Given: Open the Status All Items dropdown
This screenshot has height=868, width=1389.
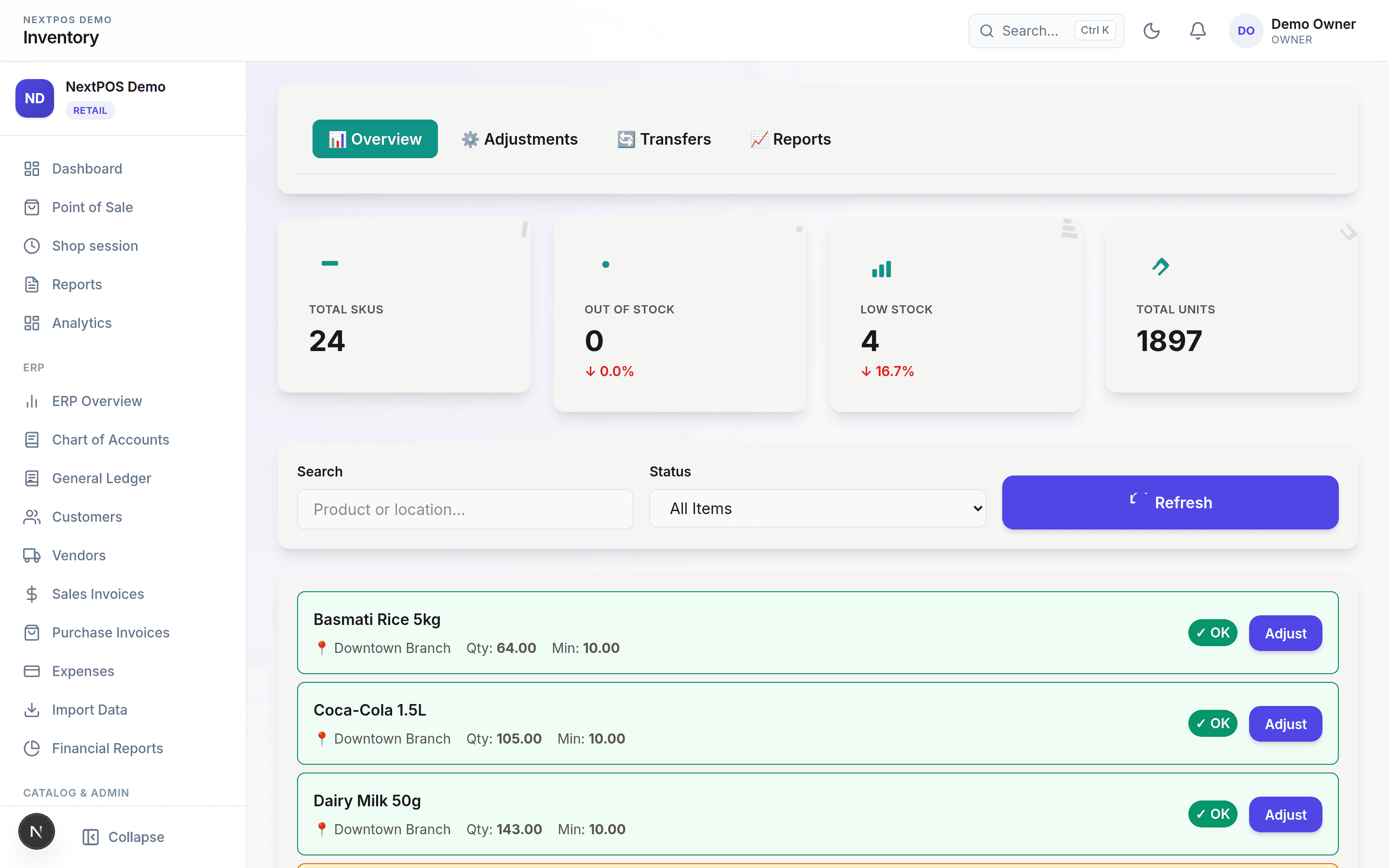Looking at the screenshot, I should click(818, 509).
